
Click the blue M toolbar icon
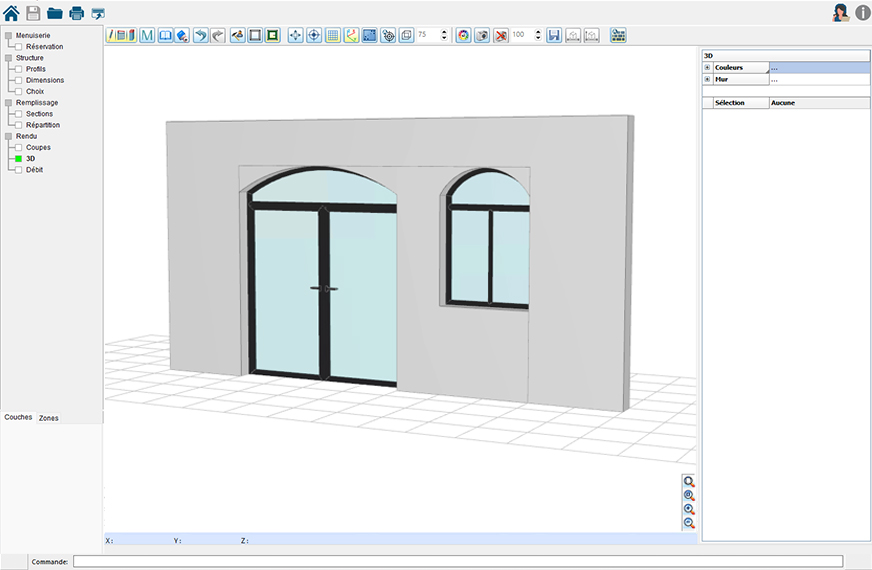coord(147,35)
